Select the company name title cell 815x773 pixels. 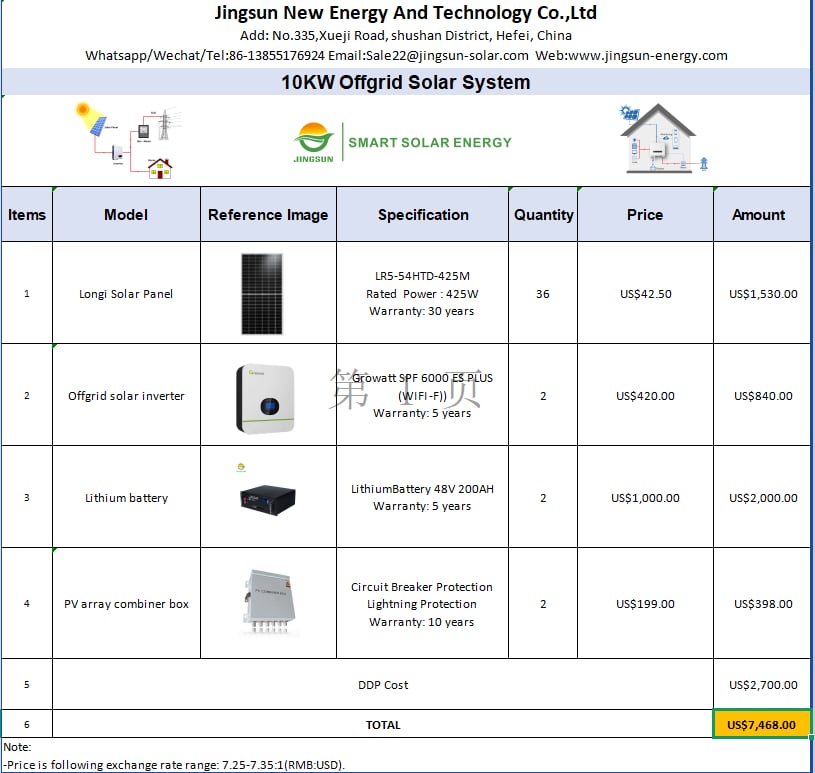(405, 13)
